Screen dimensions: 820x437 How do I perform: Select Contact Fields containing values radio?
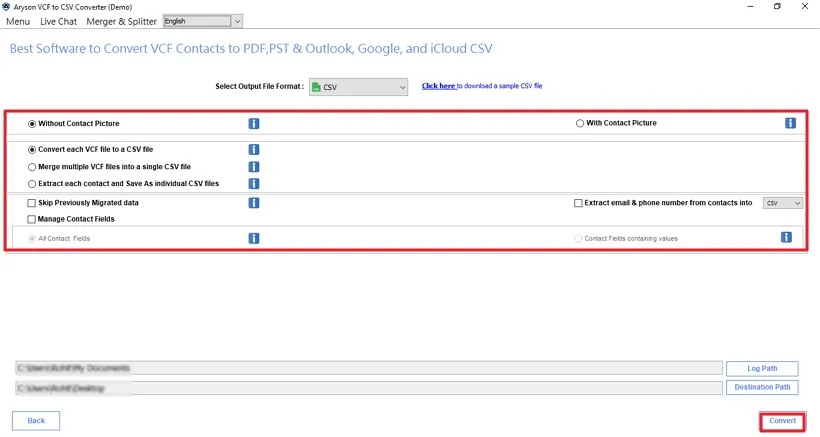[578, 239]
